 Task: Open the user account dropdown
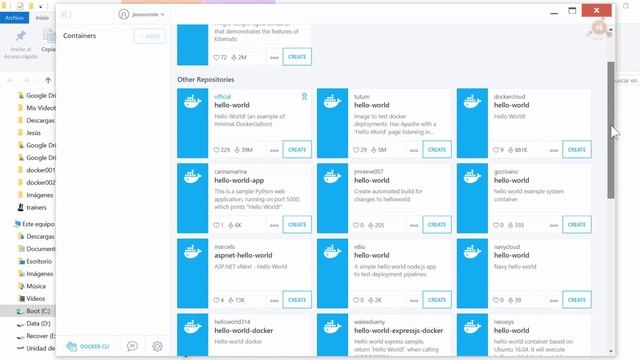(x=142, y=14)
